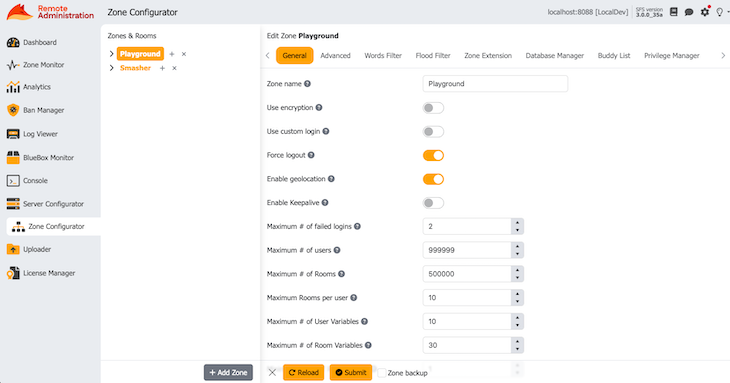Viewport: 730px width, 383px height.
Task: Open Zone Configurator in sidebar
Action: (54, 227)
